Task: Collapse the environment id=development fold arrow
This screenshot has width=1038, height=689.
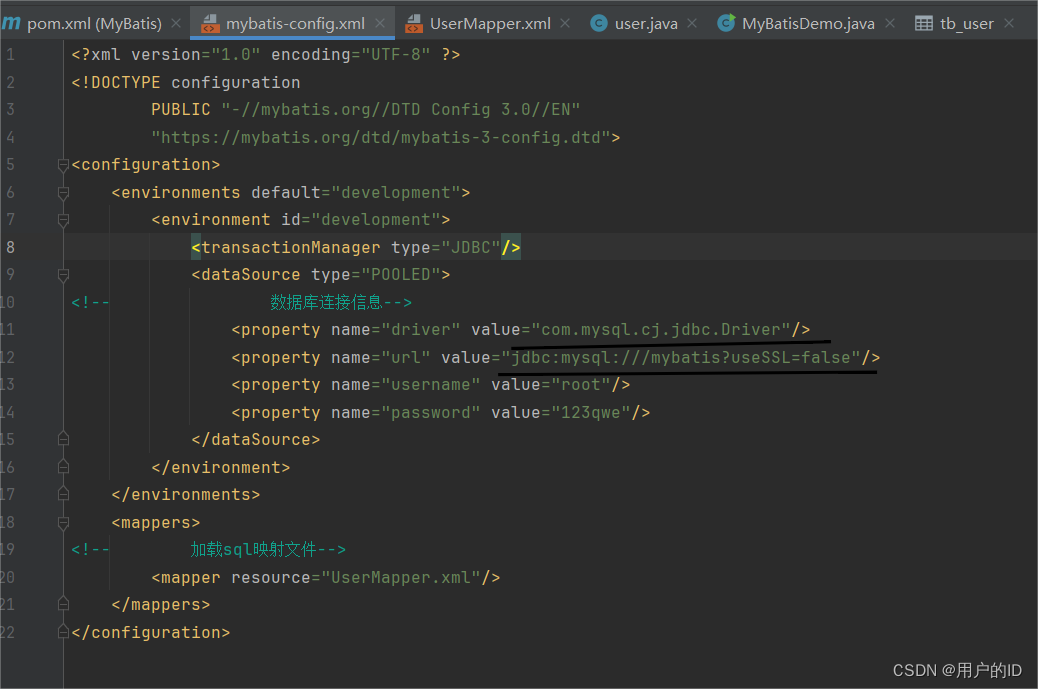Action: coord(62,219)
